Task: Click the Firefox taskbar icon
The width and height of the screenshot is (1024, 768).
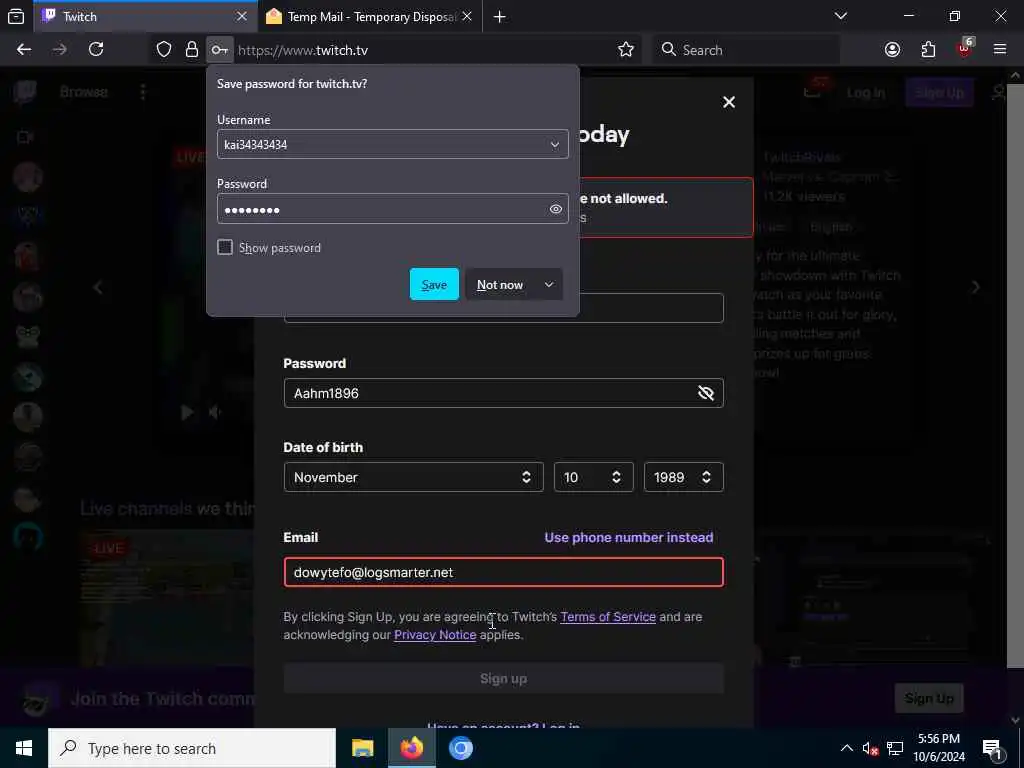Action: (x=411, y=748)
